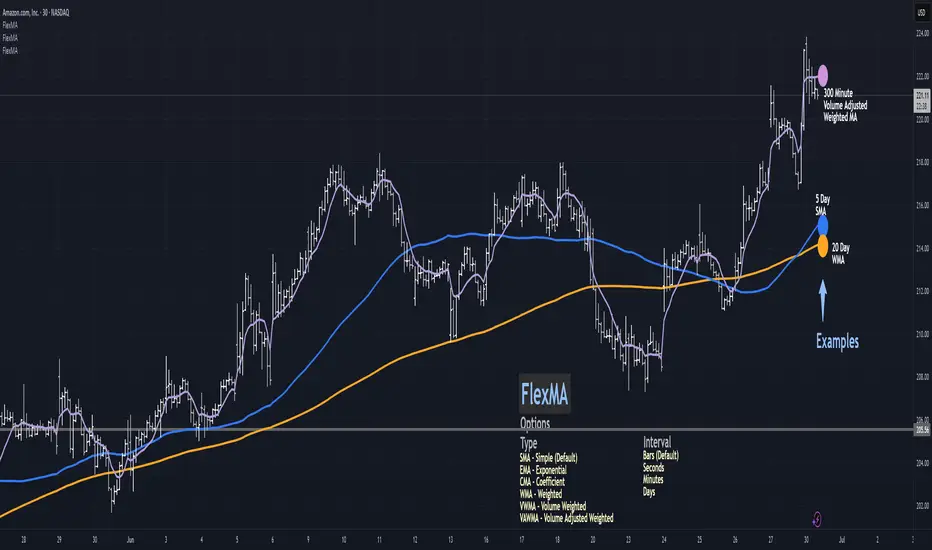Viewport: 932px width, 550px height.
Task: Select the second FlexMA indicator legend
Action: pos(10,38)
